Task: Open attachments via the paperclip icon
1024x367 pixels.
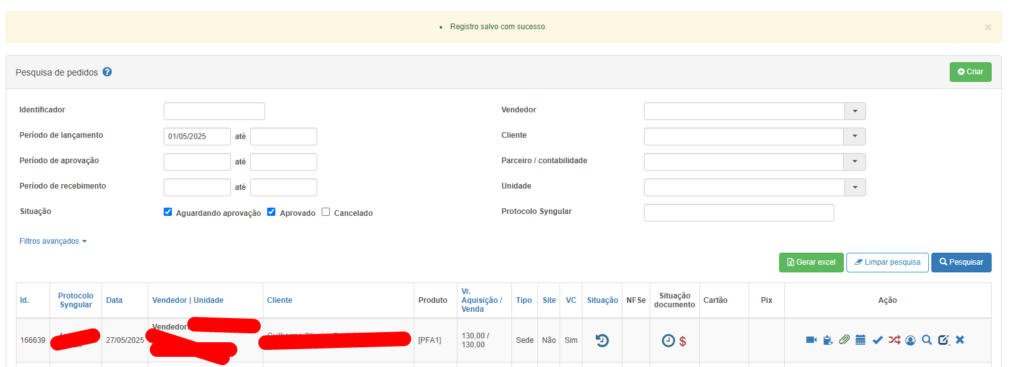Action: [844, 340]
